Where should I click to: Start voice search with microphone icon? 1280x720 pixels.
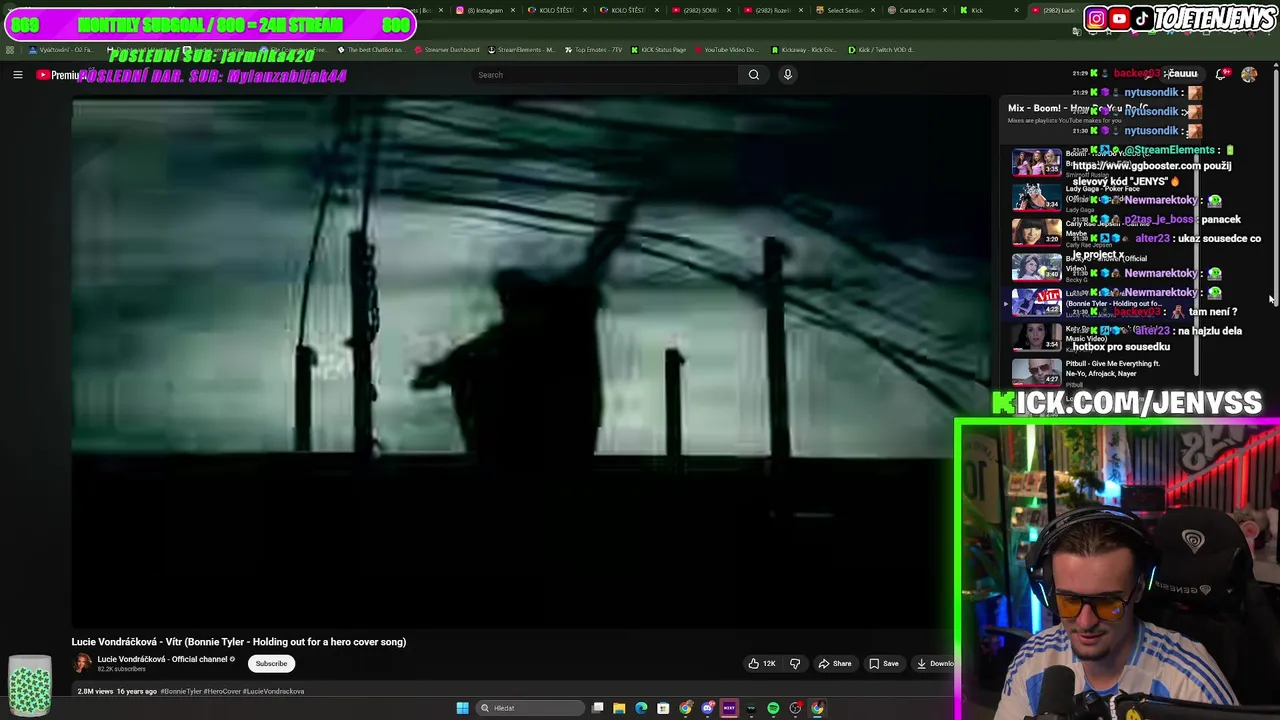pos(788,75)
